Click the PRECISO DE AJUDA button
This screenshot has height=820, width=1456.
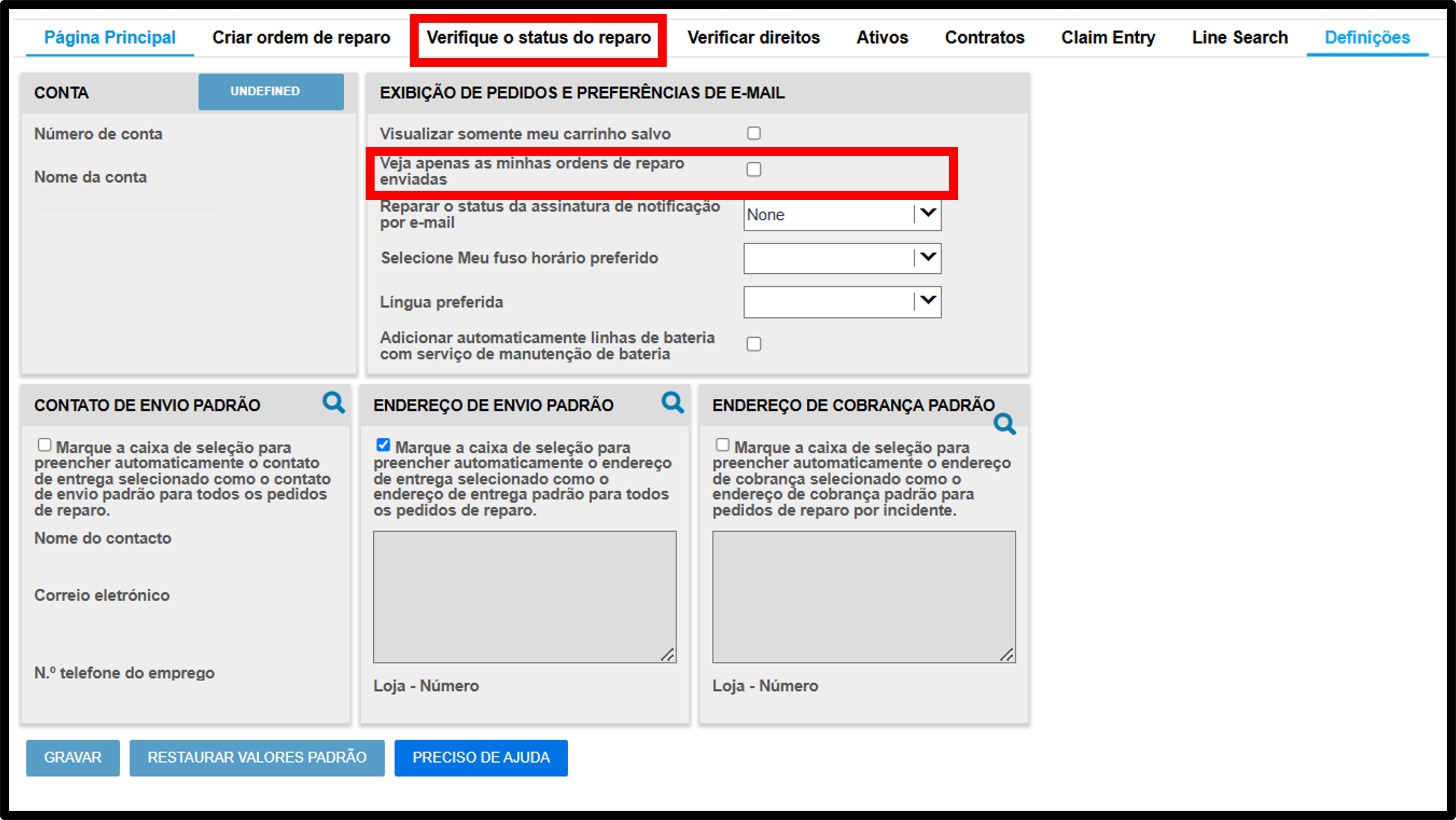[x=481, y=757]
